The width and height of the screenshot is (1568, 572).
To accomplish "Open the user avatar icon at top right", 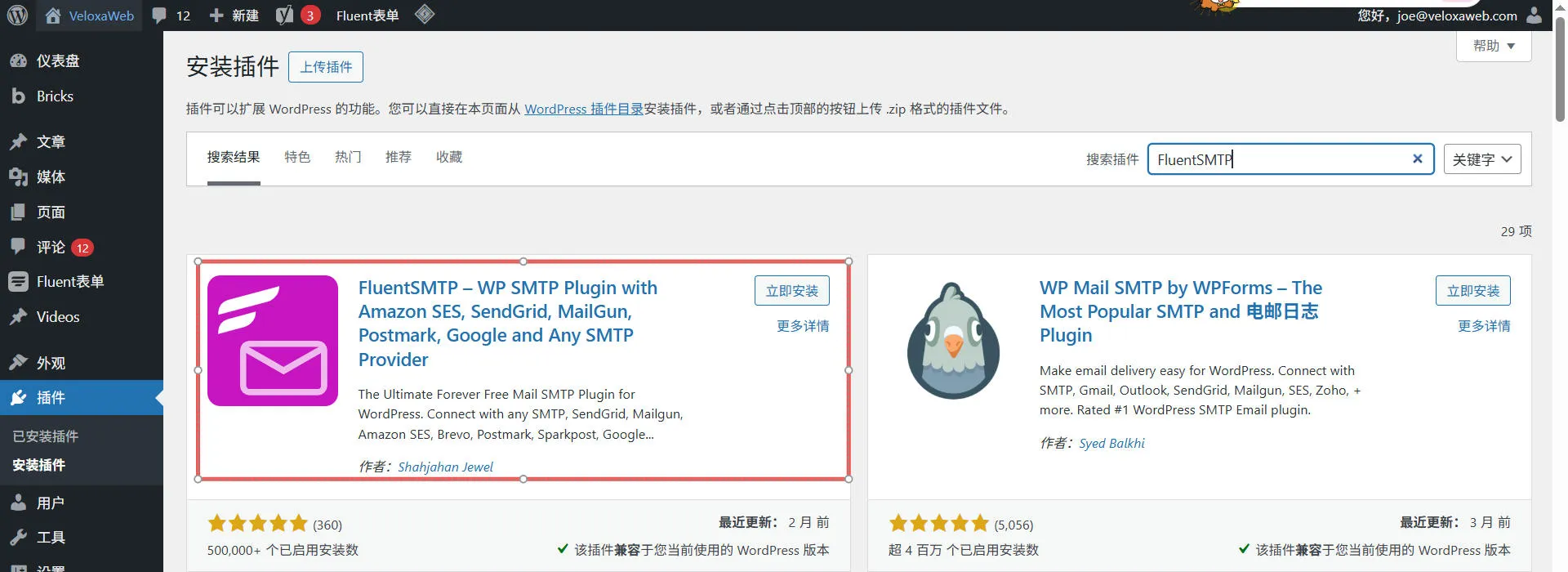I will coord(1535,16).
